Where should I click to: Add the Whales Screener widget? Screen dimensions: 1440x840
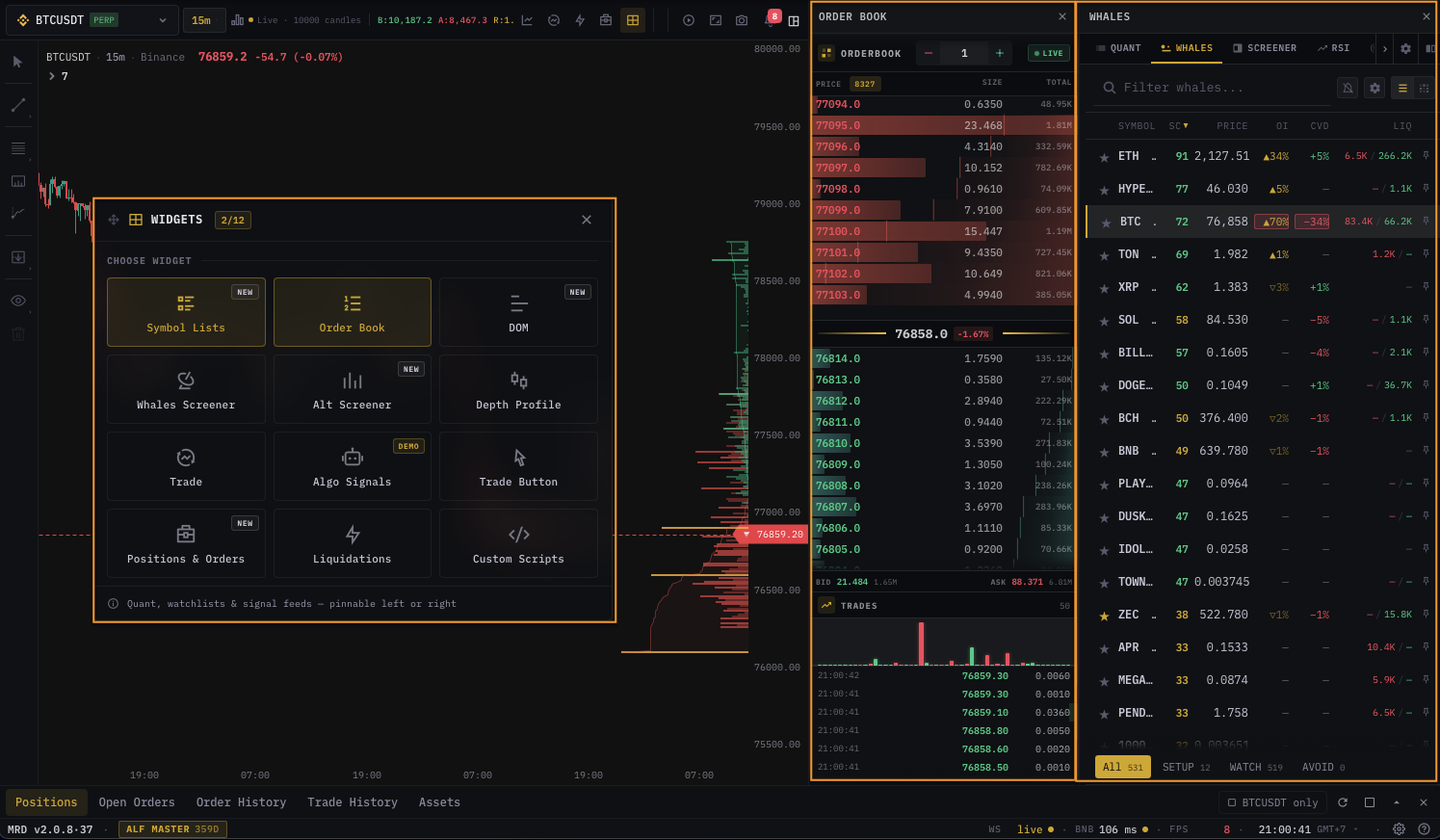click(x=186, y=389)
